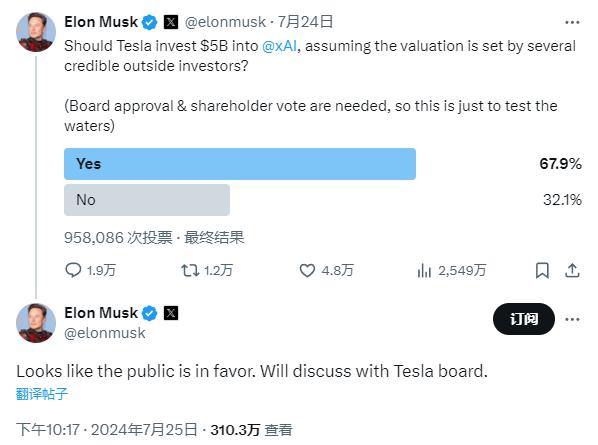Select the Yes poll result bar
This screenshot has width=598, height=445.
pos(240,164)
